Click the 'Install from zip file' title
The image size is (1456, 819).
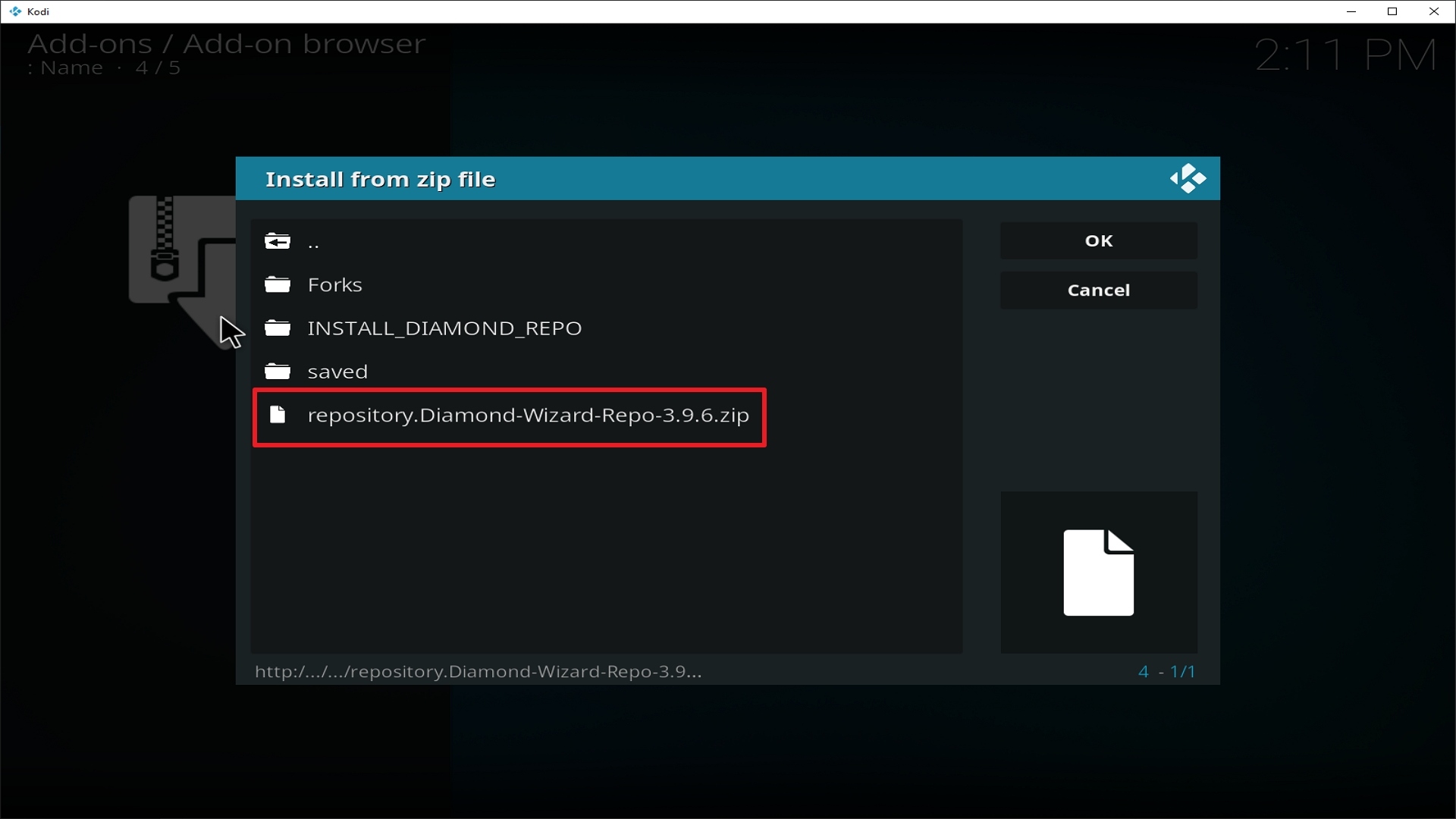[380, 180]
